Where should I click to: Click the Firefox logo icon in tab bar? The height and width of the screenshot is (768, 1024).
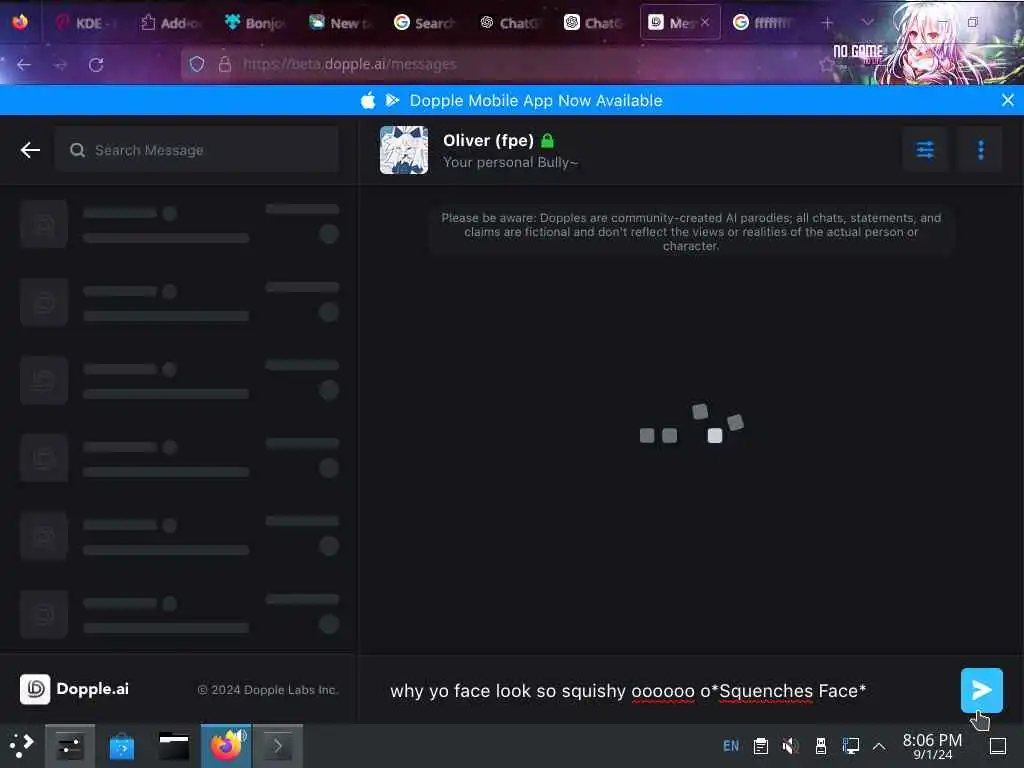(20, 22)
